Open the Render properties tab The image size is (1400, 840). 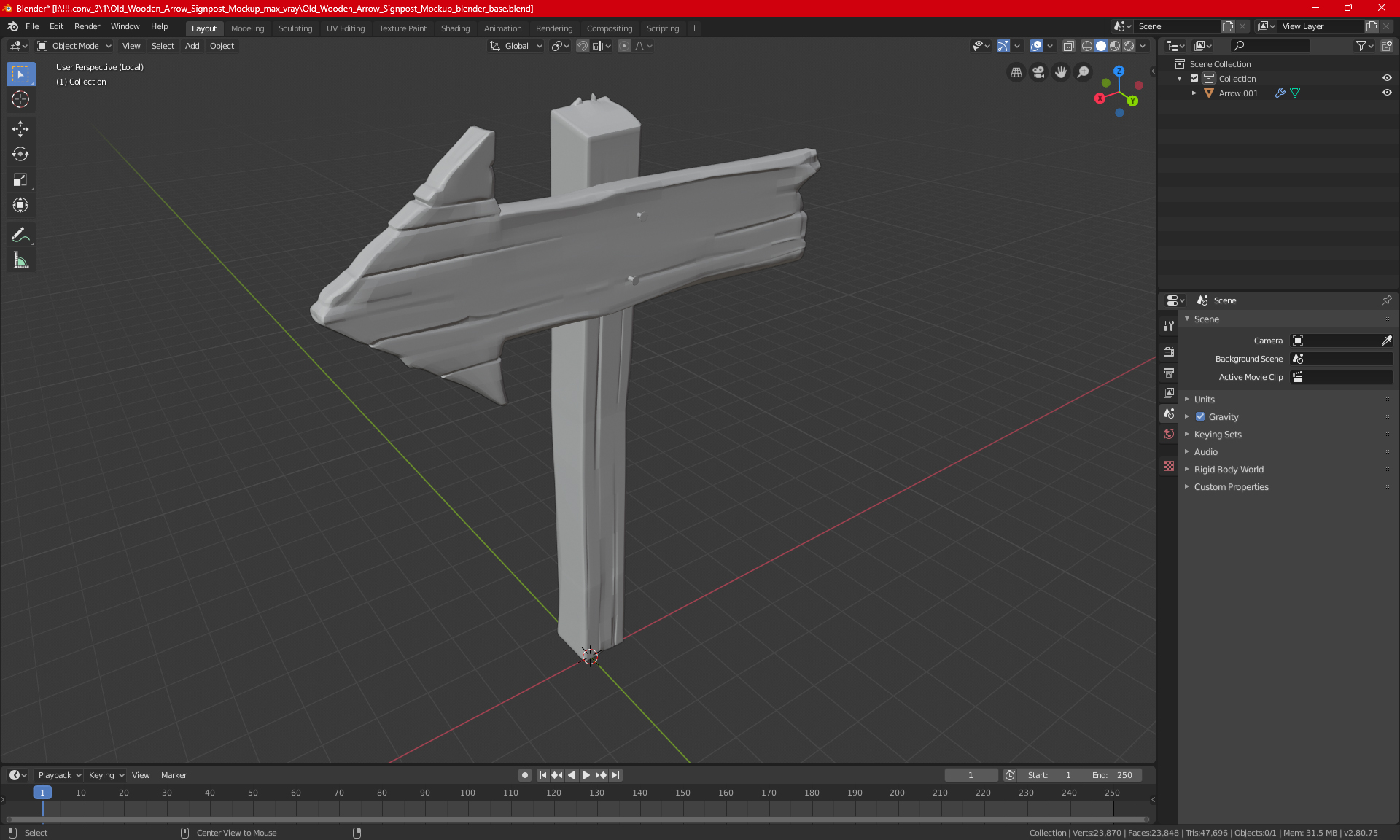(1169, 351)
